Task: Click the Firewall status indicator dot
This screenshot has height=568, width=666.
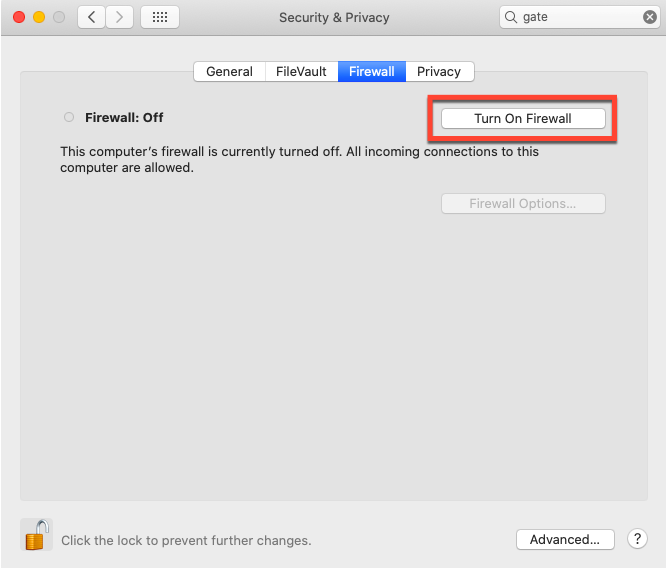Action: coord(69,117)
